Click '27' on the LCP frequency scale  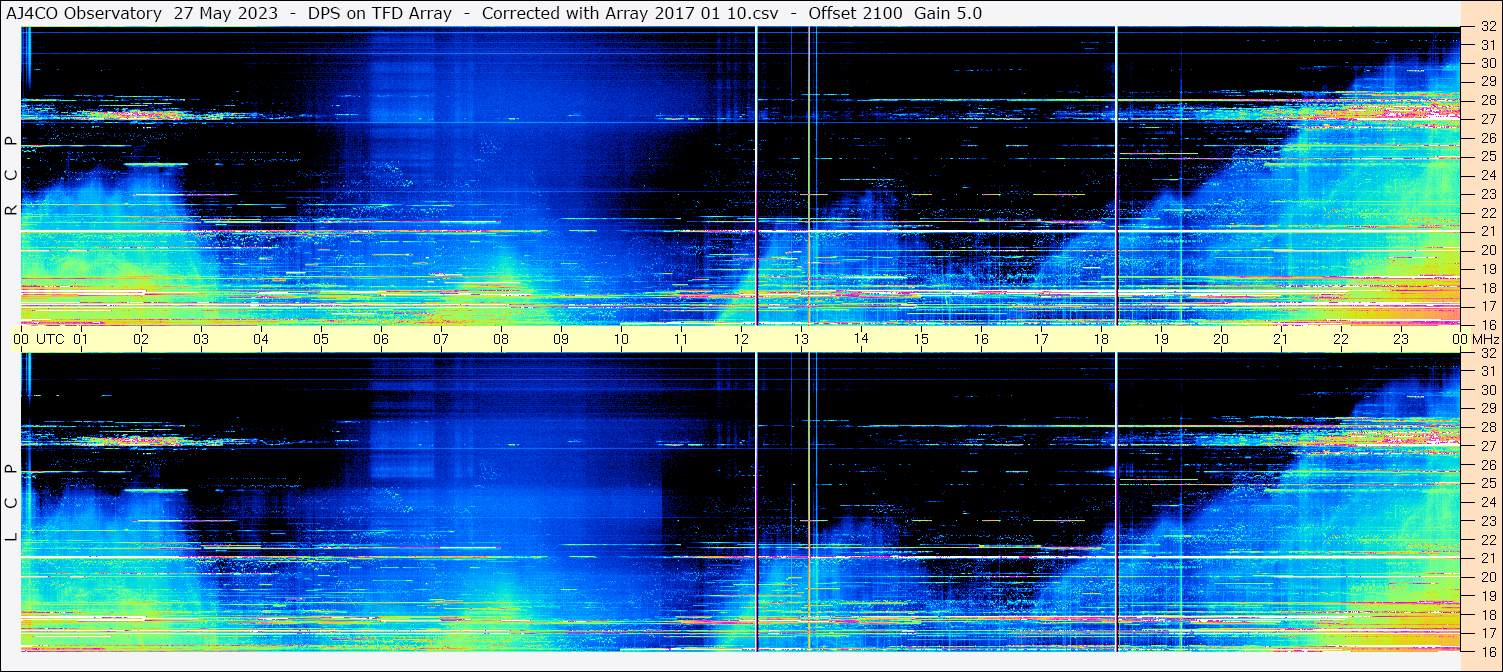pyautogui.click(x=1487, y=446)
